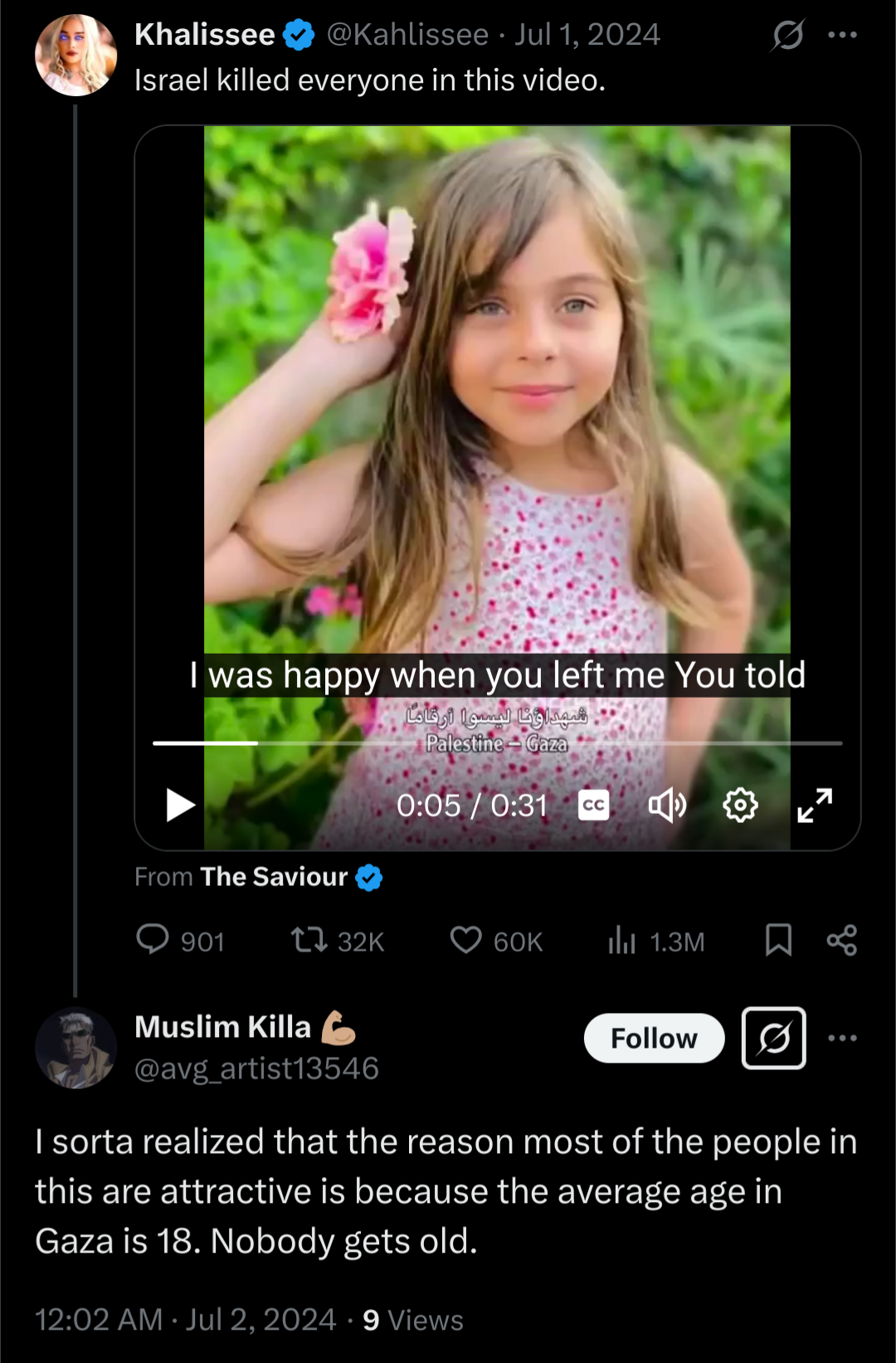Open The Saviour's profile link
Screen dimensions: 896x1363
[x=274, y=877]
